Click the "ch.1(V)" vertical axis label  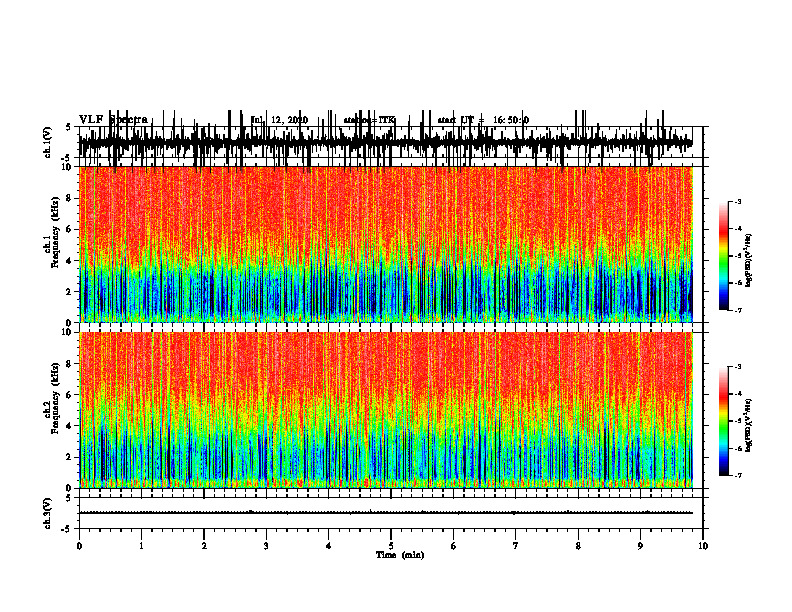(48, 142)
